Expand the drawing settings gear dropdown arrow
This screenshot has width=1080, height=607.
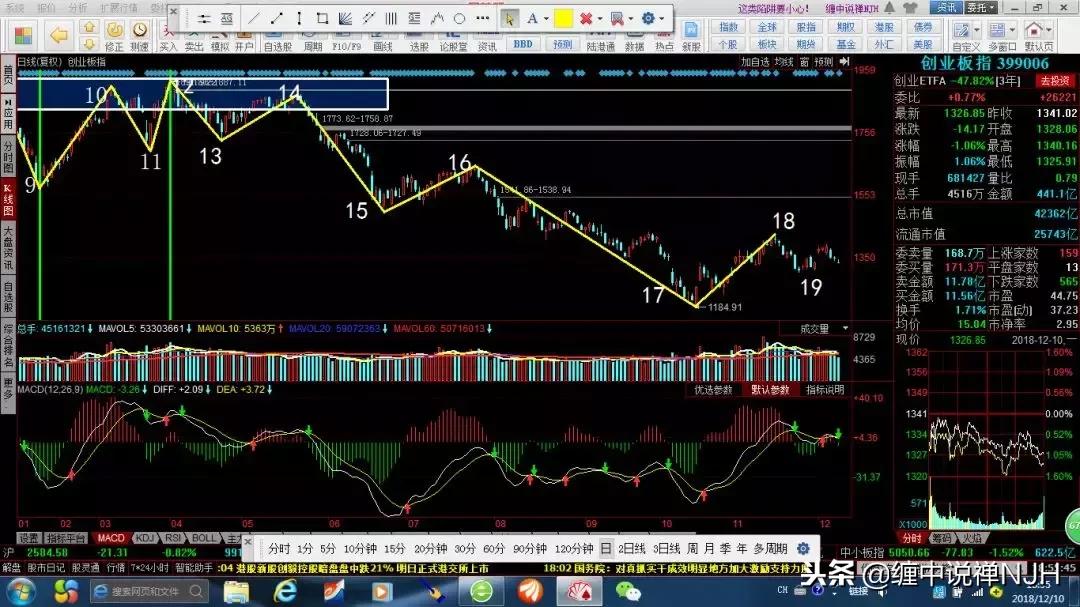662,19
